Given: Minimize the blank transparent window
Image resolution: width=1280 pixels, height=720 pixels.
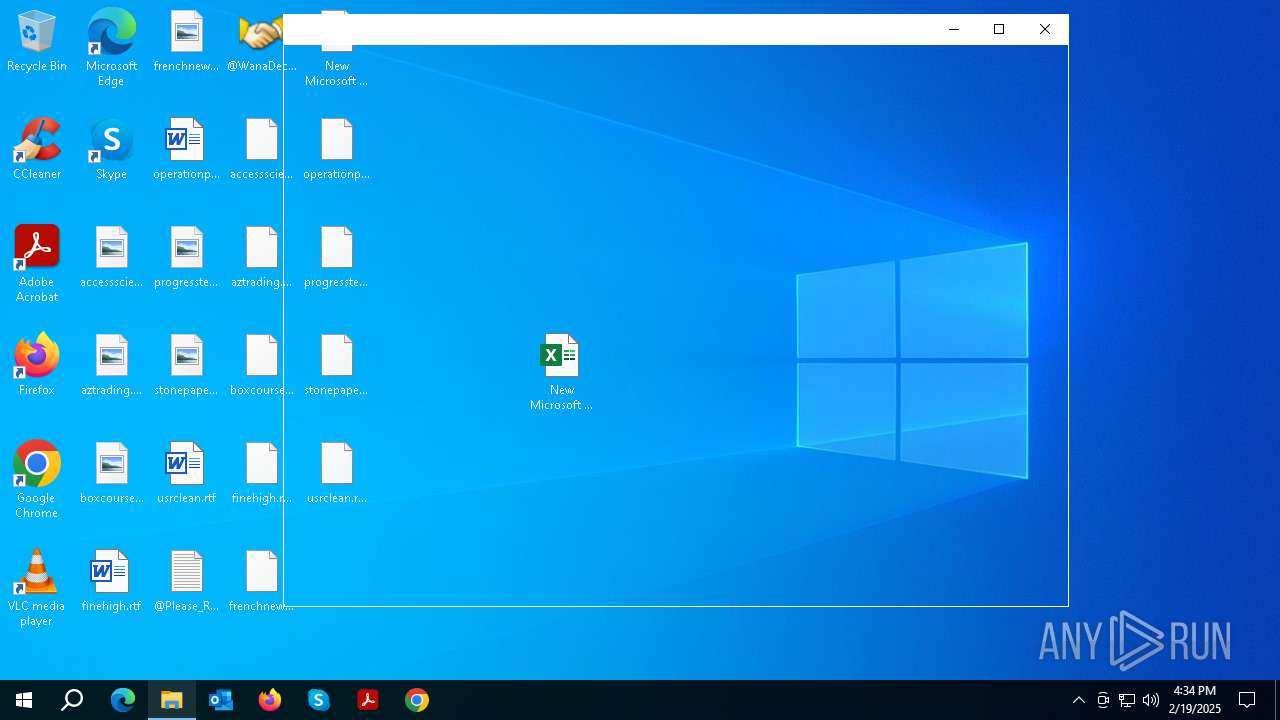Looking at the screenshot, I should point(954,29).
